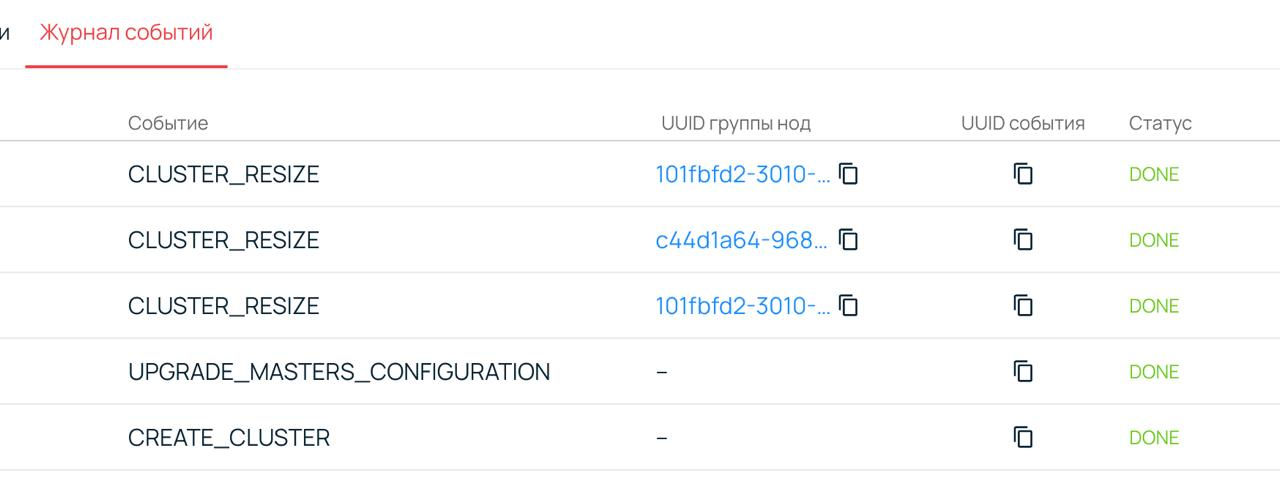Viewport: 1280px width, 492px height.
Task: Copy event UUID of the first CLUSTER_RESIZE row
Action: [x=1022, y=174]
